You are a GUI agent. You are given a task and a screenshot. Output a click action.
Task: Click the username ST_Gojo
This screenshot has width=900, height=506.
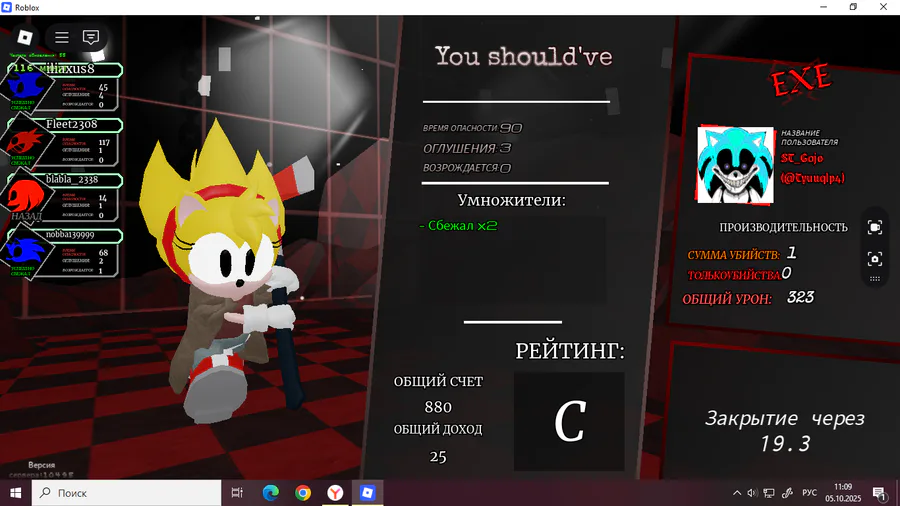pyautogui.click(x=802, y=158)
